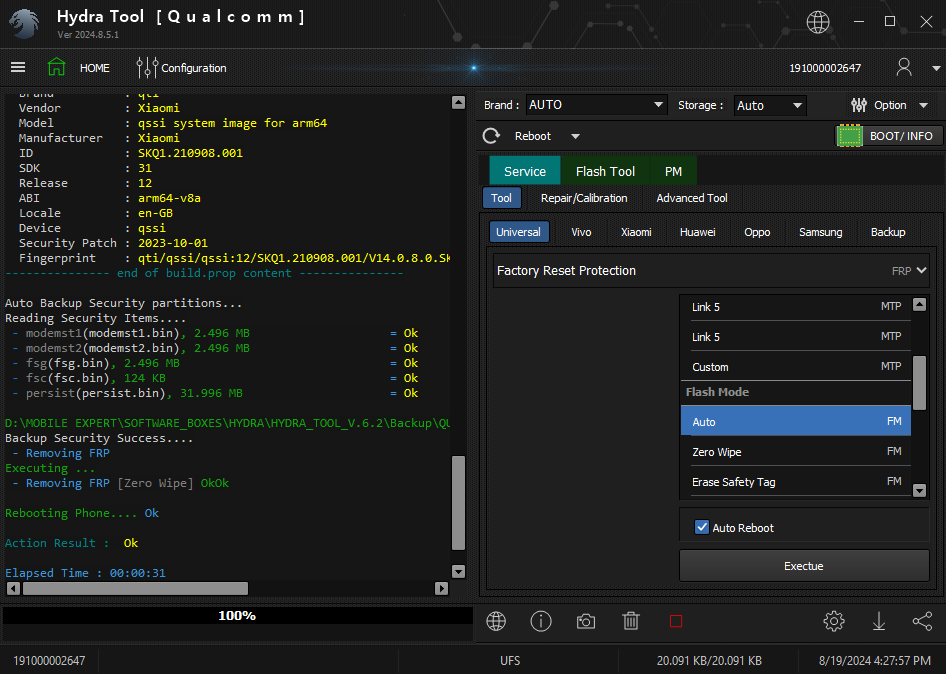Click the user account profile icon
Viewport: 946px width, 674px height.
click(x=904, y=67)
